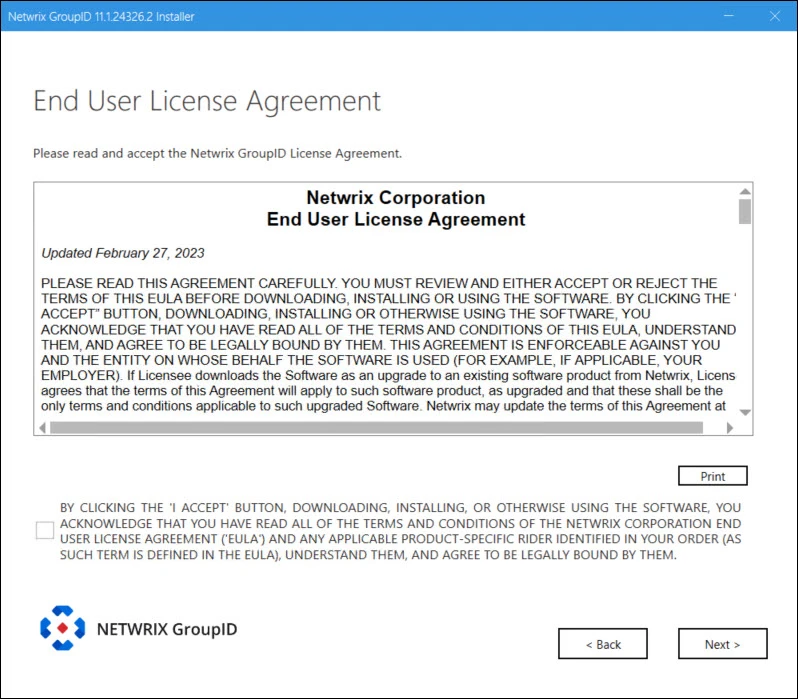Click the installer title bar text

coord(101,17)
